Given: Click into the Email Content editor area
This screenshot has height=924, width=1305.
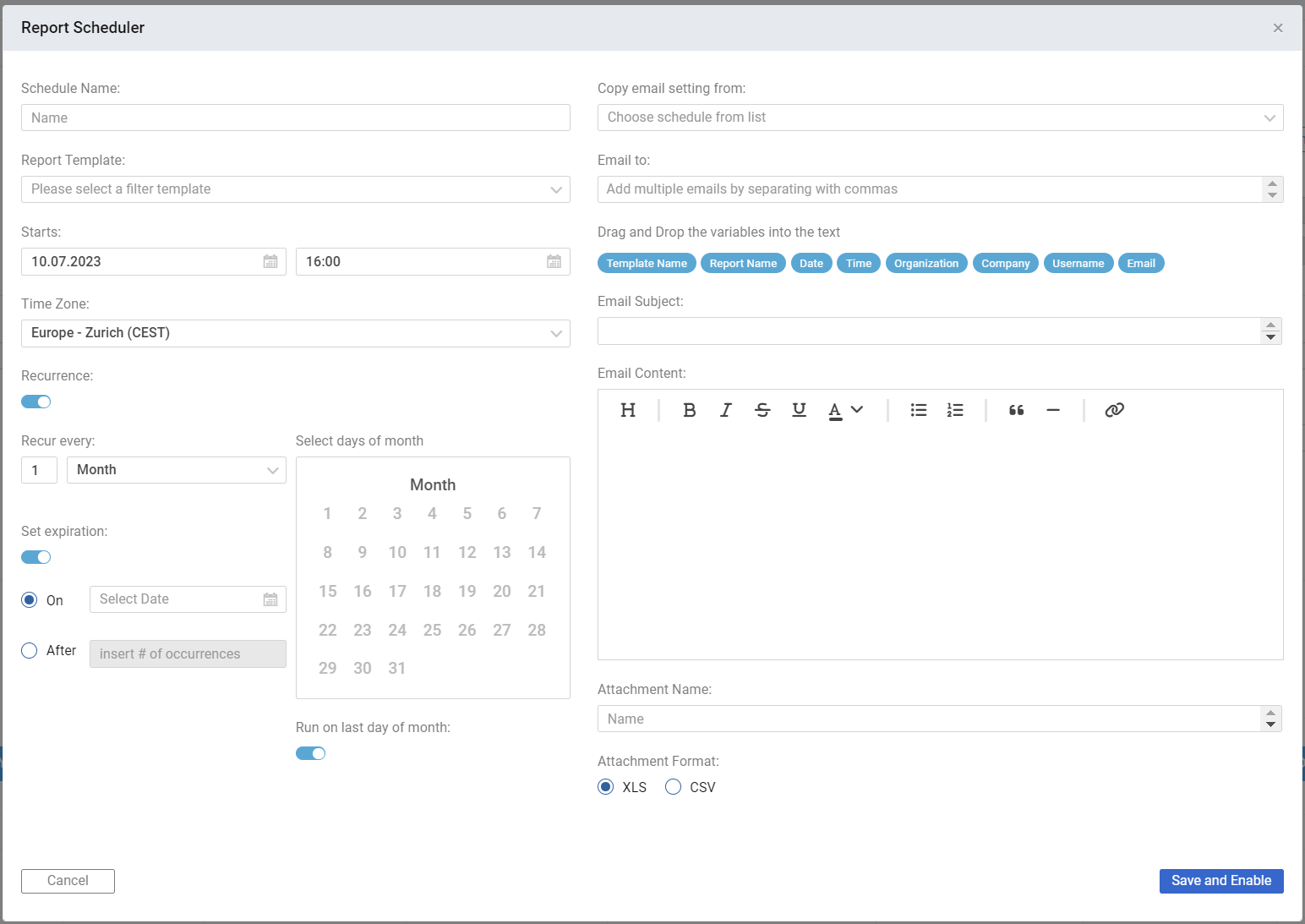Looking at the screenshot, I should pyautogui.click(x=941, y=545).
